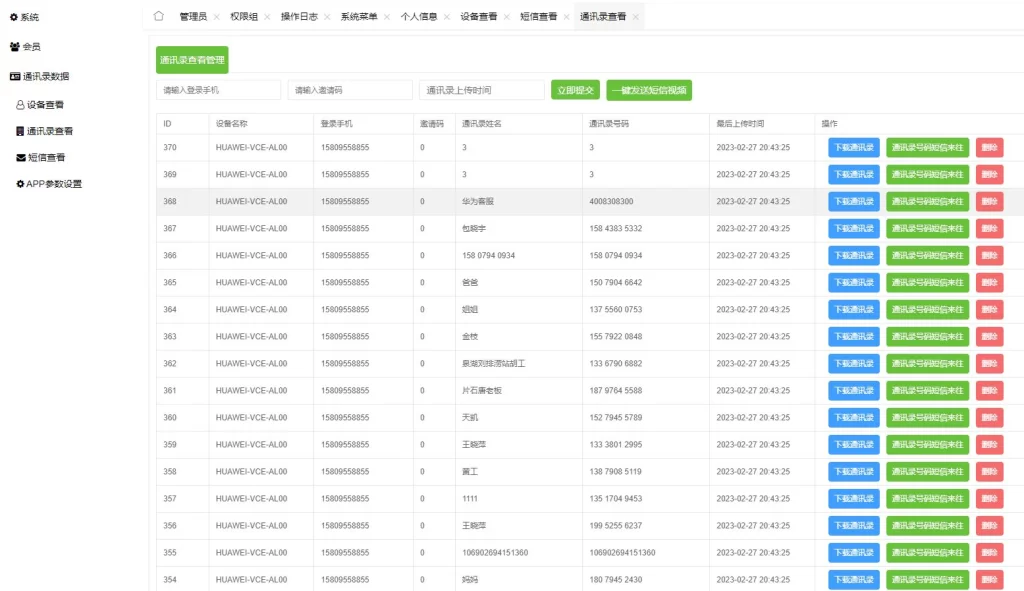
Task: Select the 会员 members icon in sidebar
Action: point(14,45)
